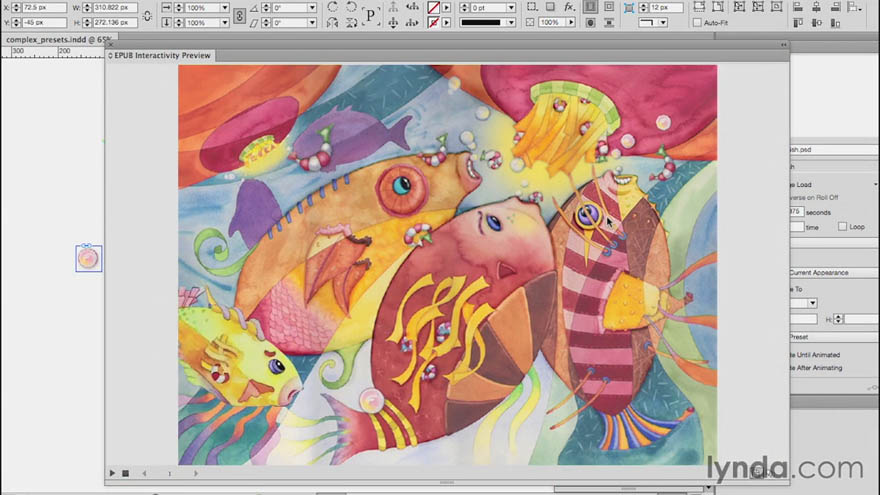Click Fit Content Proportionally icon
880x495 pixels.
point(718,7)
